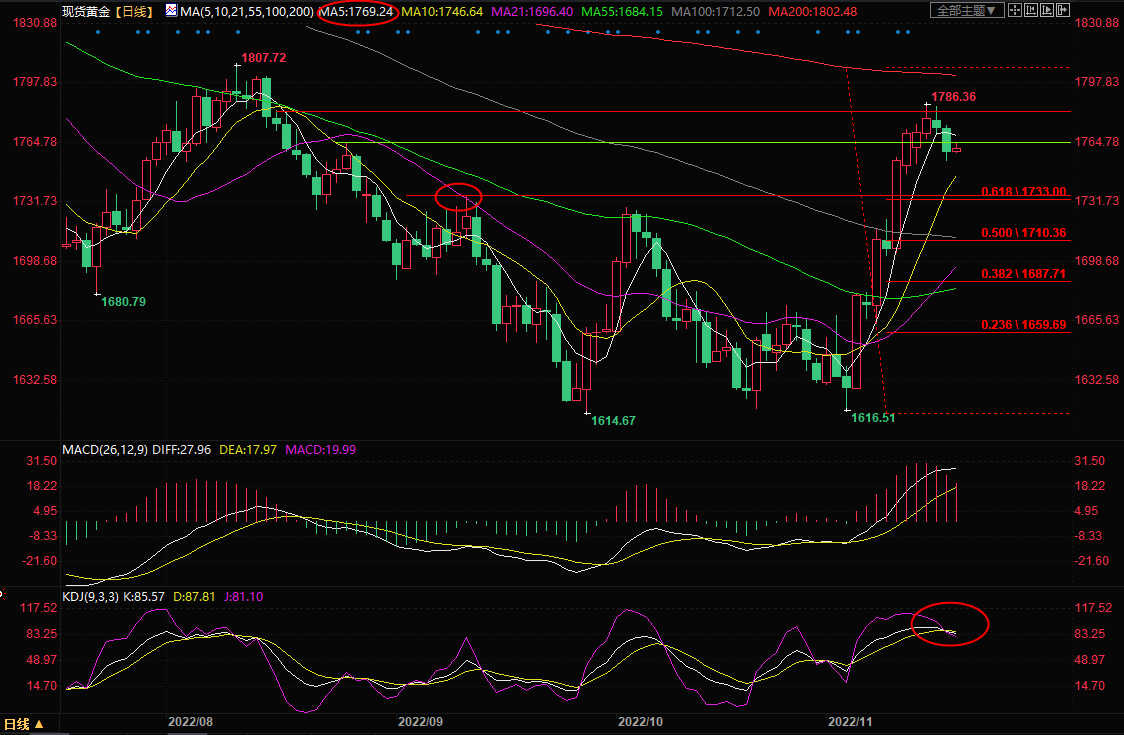Image resolution: width=1124 pixels, height=735 pixels.
Task: Click the 【日线】 label beside 现货黄金
Action: coord(134,12)
